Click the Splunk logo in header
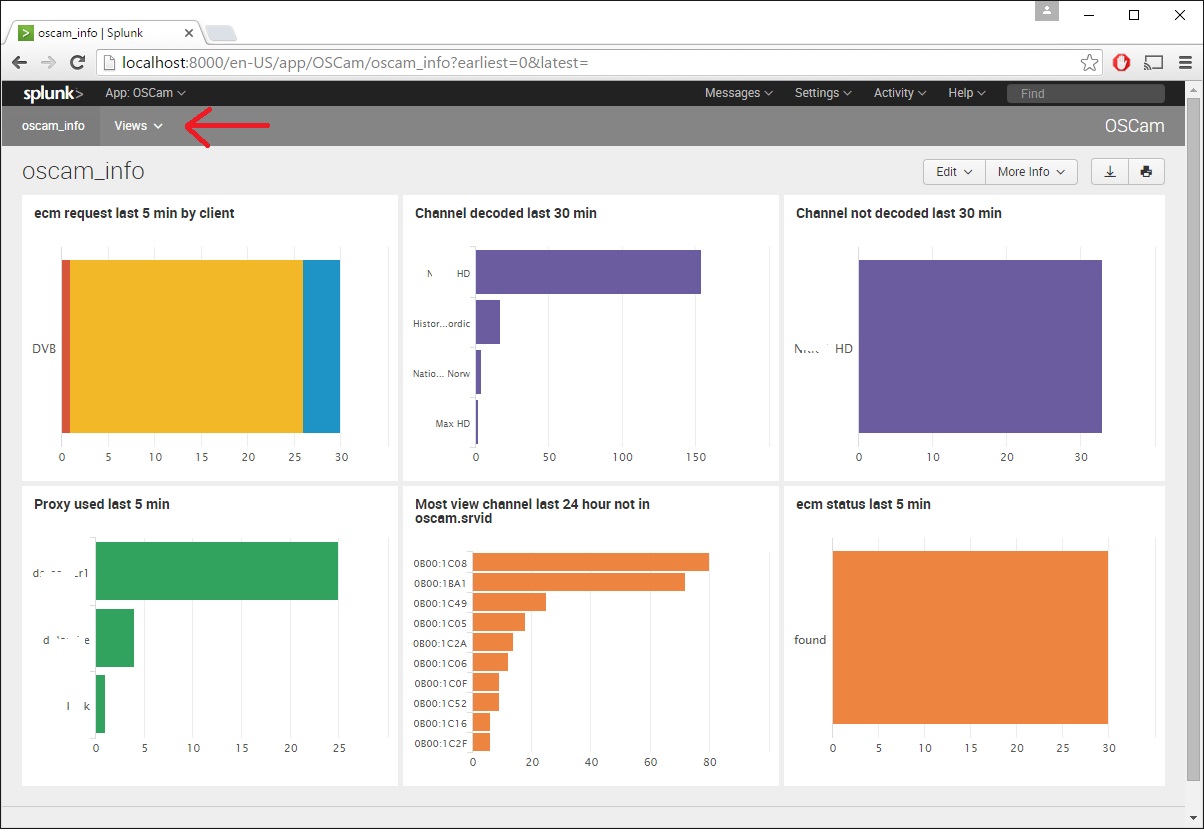The width and height of the screenshot is (1204, 829). 53,93
